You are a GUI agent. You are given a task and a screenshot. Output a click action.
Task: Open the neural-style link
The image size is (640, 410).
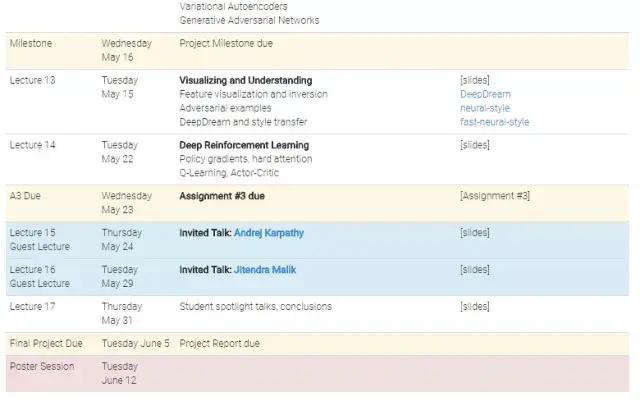(486, 108)
